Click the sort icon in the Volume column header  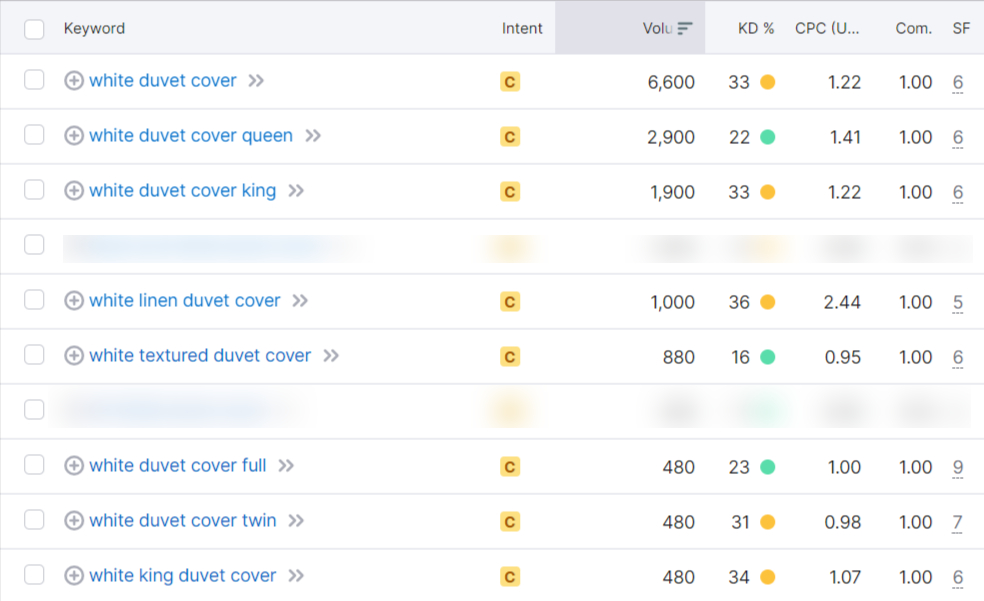click(x=684, y=28)
